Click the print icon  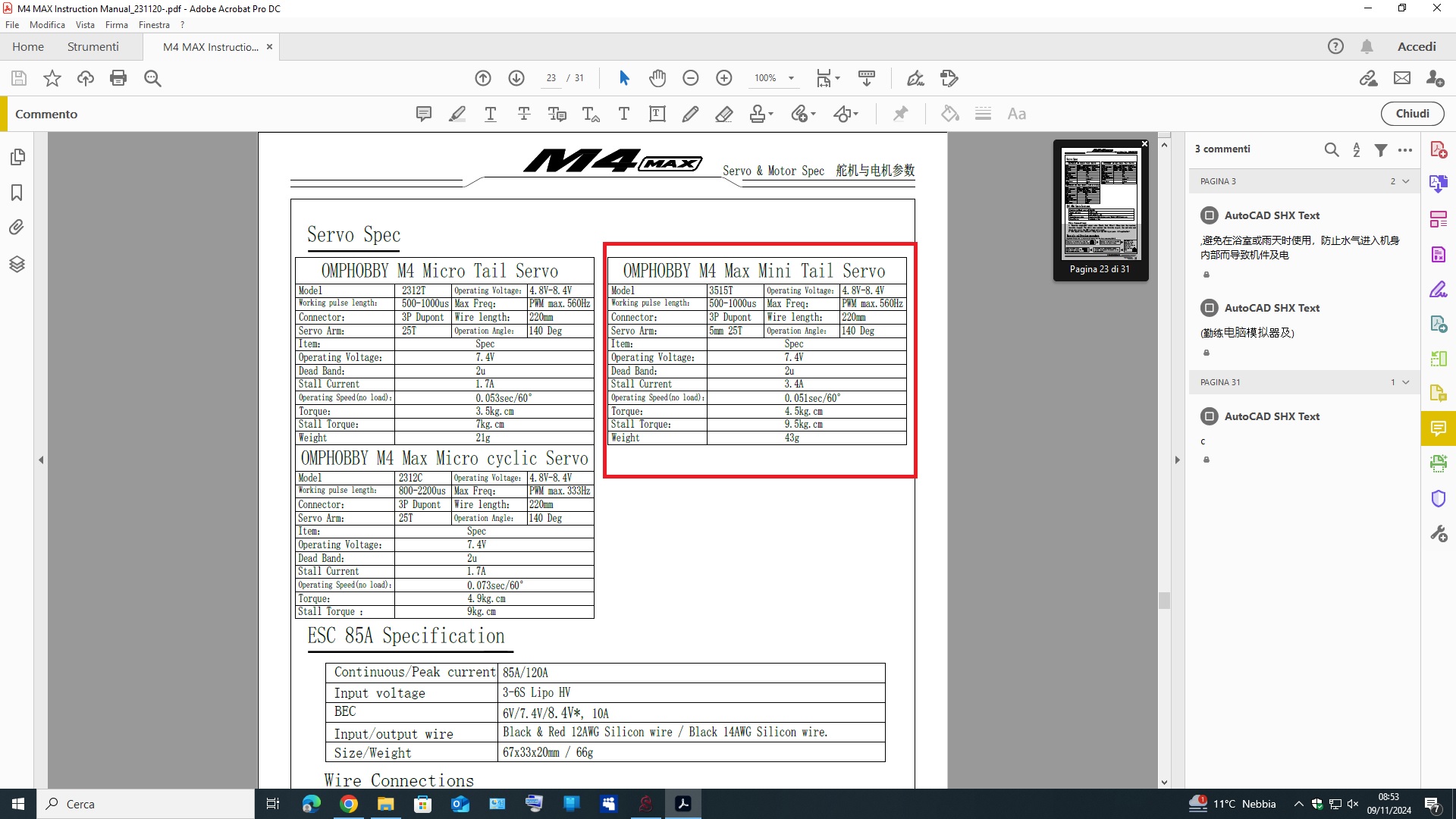(x=118, y=78)
